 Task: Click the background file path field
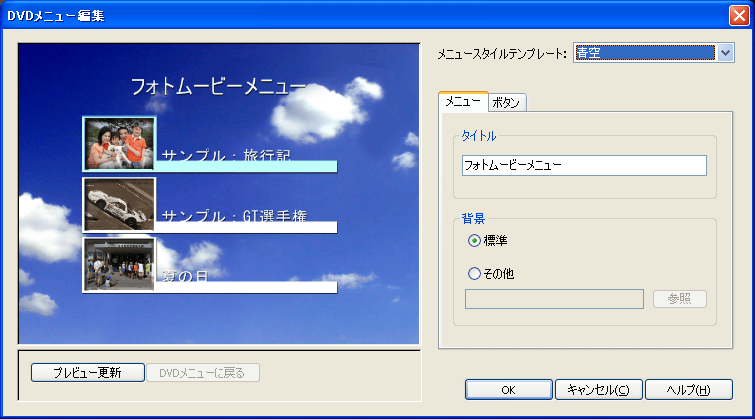tap(554, 299)
